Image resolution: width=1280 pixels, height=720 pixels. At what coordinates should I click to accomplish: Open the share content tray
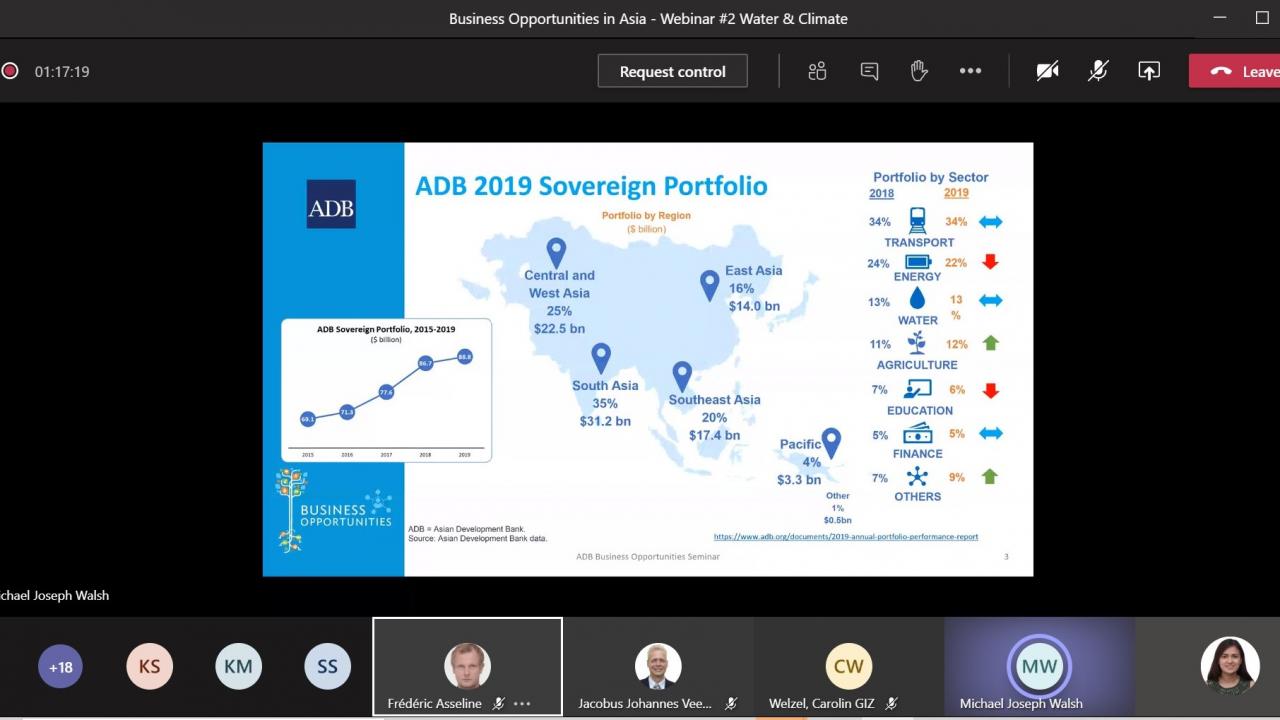click(x=1149, y=71)
